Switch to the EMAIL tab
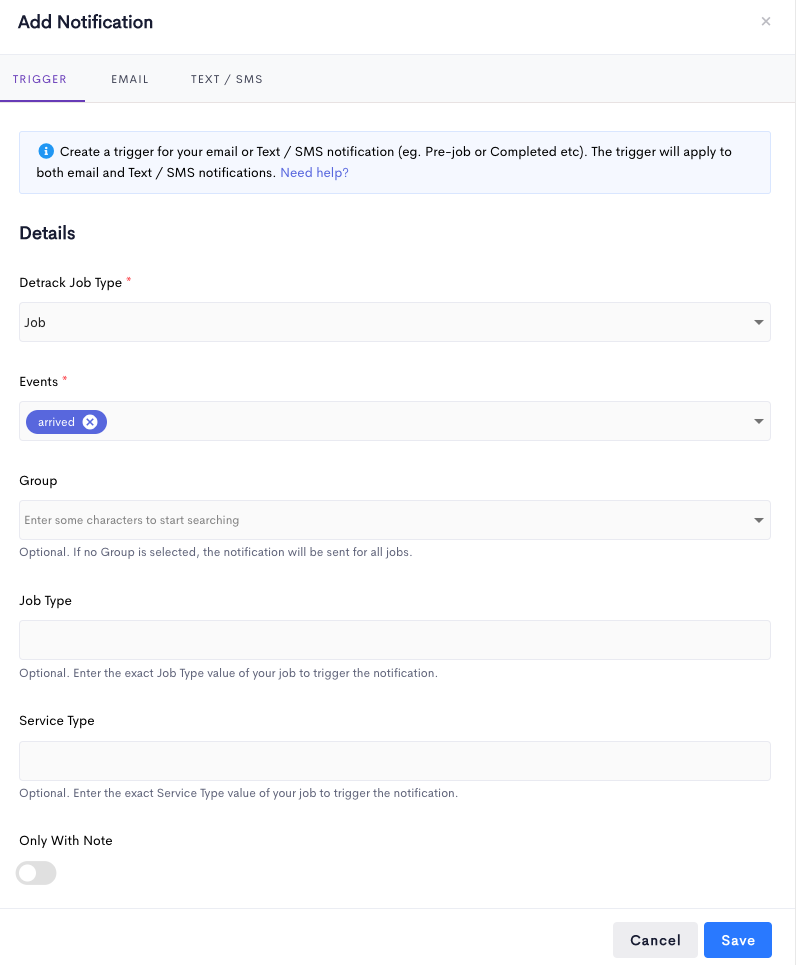This screenshot has width=796, height=965. pos(130,79)
